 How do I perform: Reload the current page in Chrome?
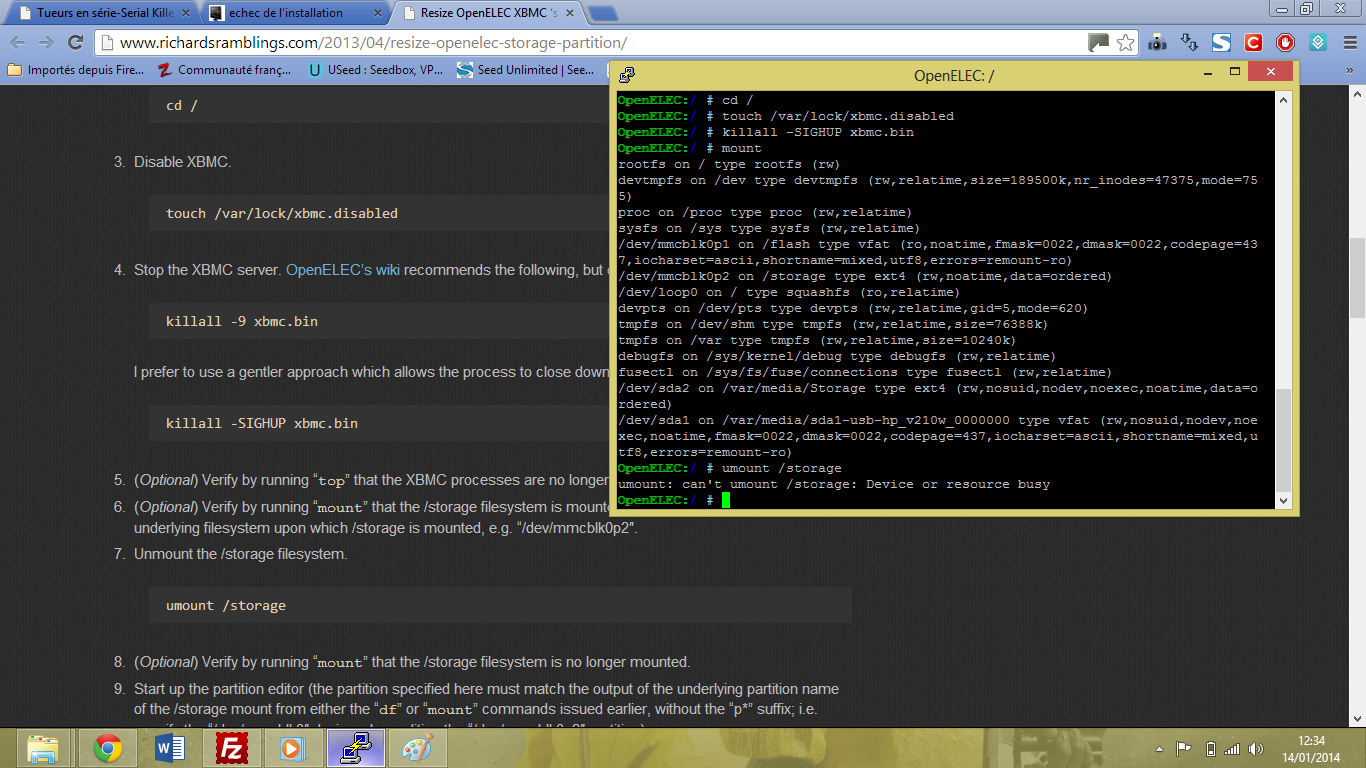click(x=75, y=43)
